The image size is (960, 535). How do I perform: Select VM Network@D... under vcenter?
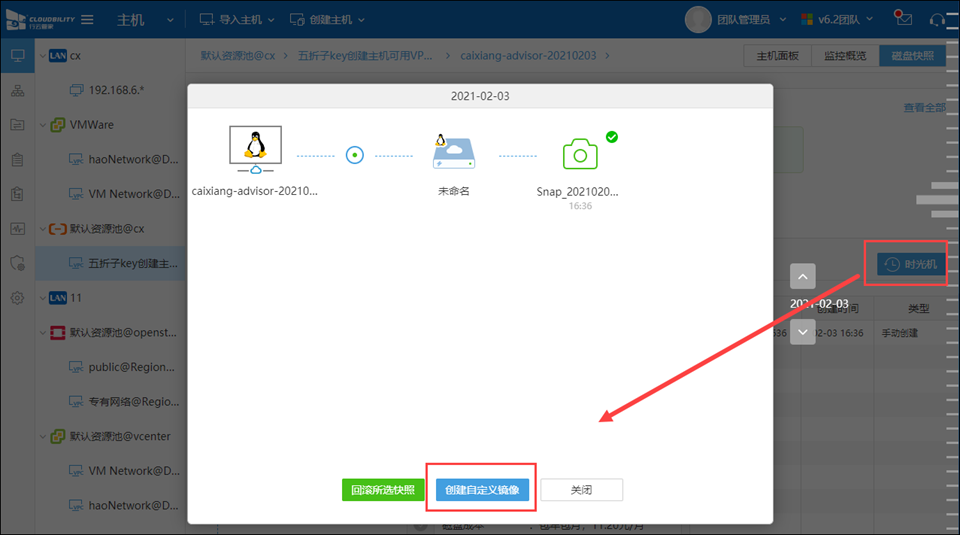[x=124, y=471]
